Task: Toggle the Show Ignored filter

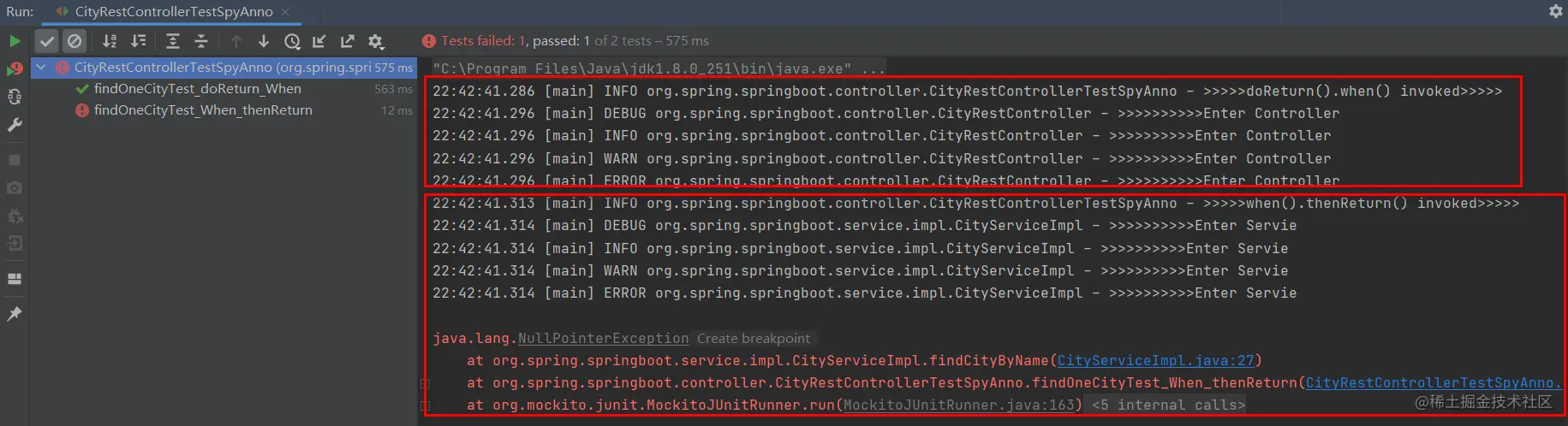Action: [x=75, y=41]
